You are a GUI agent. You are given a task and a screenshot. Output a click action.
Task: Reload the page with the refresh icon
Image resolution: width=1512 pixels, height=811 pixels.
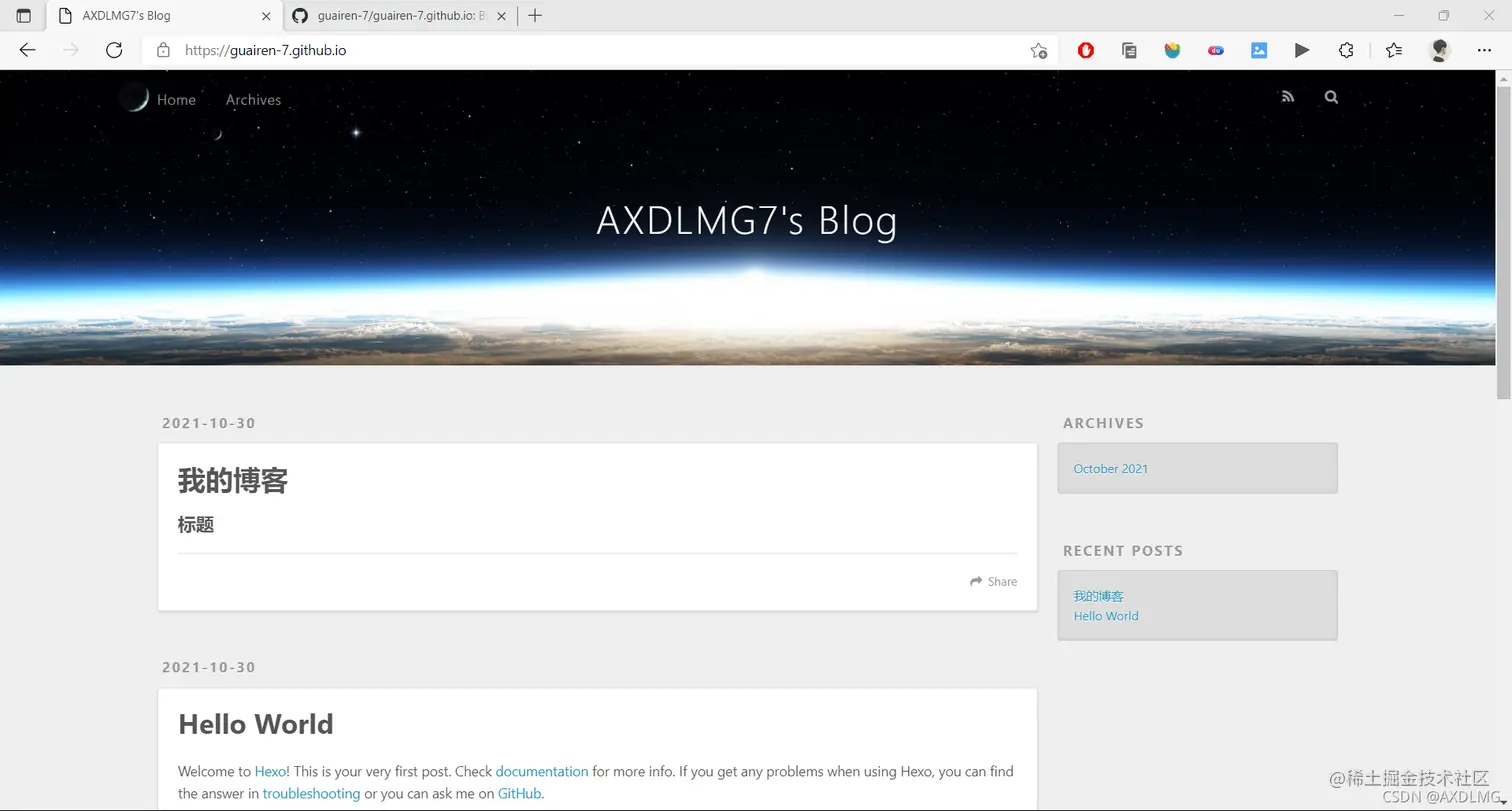pyautogui.click(x=114, y=50)
